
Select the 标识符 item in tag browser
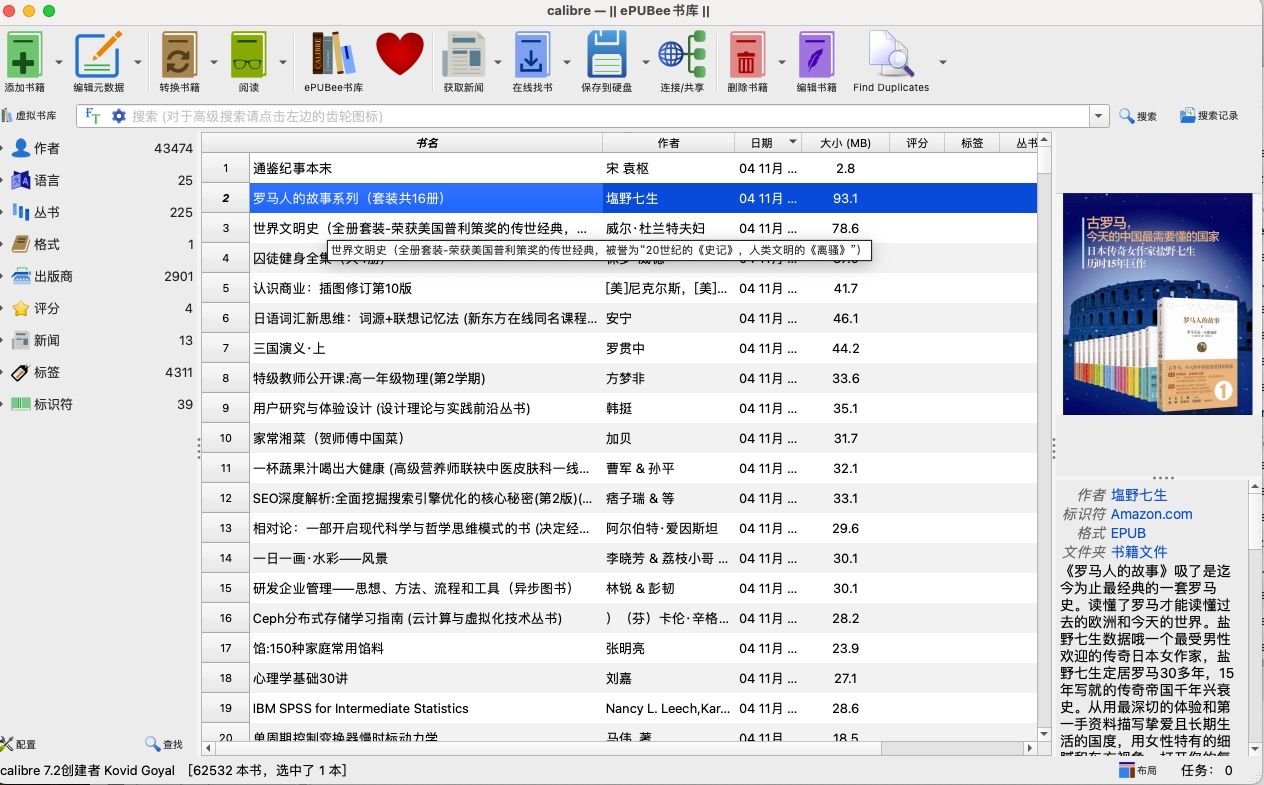[53, 404]
